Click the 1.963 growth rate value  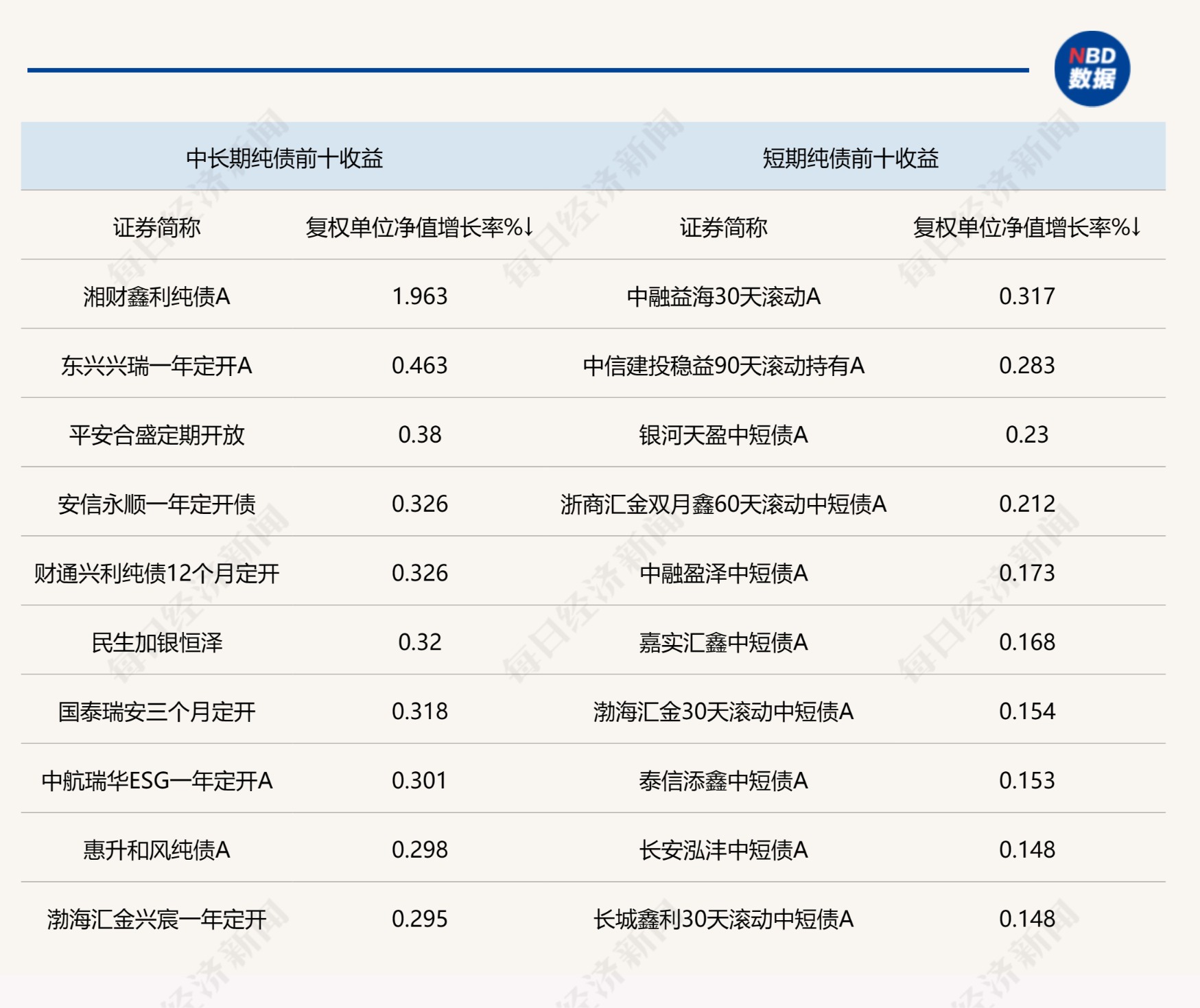point(419,296)
